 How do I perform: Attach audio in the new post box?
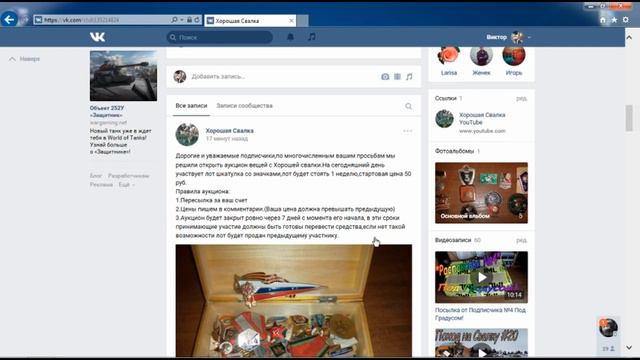point(409,76)
